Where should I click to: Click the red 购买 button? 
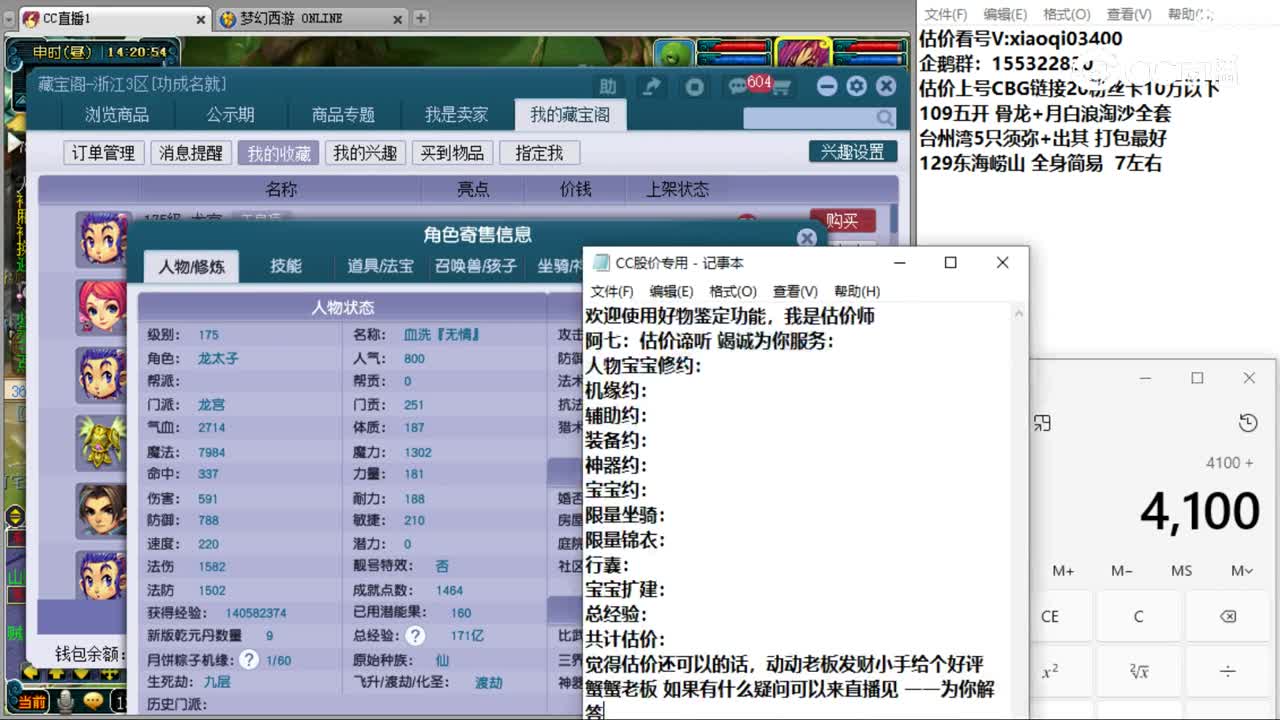[x=843, y=220]
